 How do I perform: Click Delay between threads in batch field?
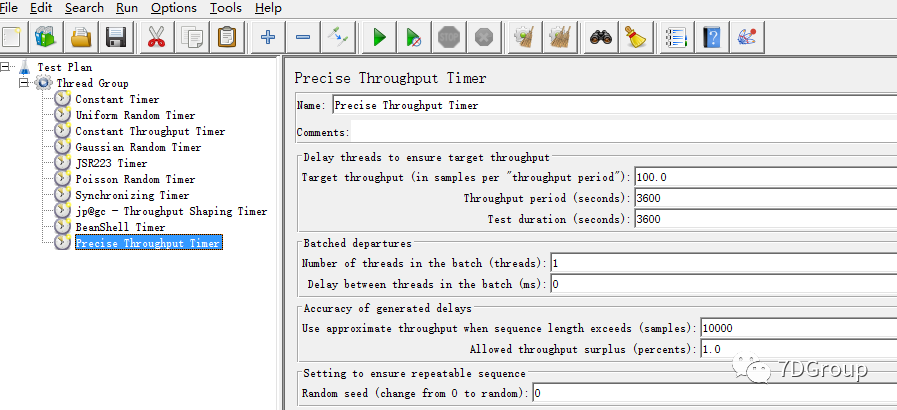(x=724, y=284)
